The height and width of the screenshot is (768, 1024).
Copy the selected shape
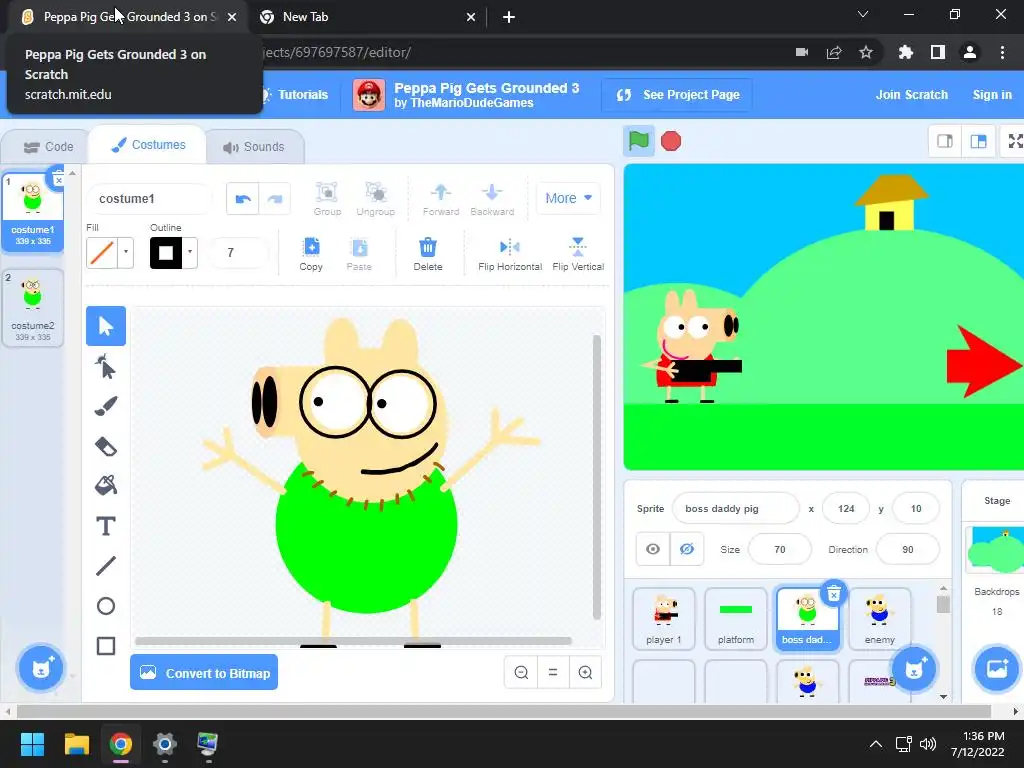tap(311, 254)
